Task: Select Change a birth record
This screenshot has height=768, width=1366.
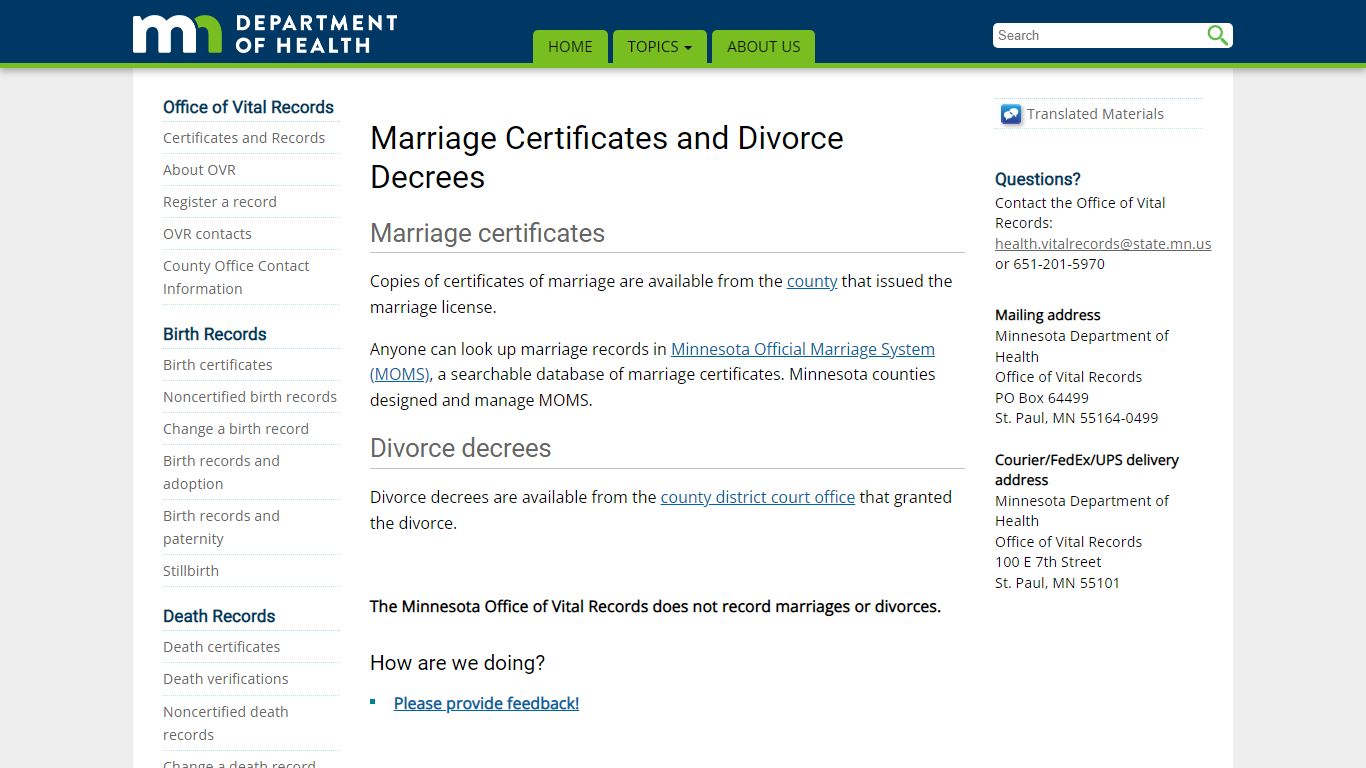Action: [236, 429]
